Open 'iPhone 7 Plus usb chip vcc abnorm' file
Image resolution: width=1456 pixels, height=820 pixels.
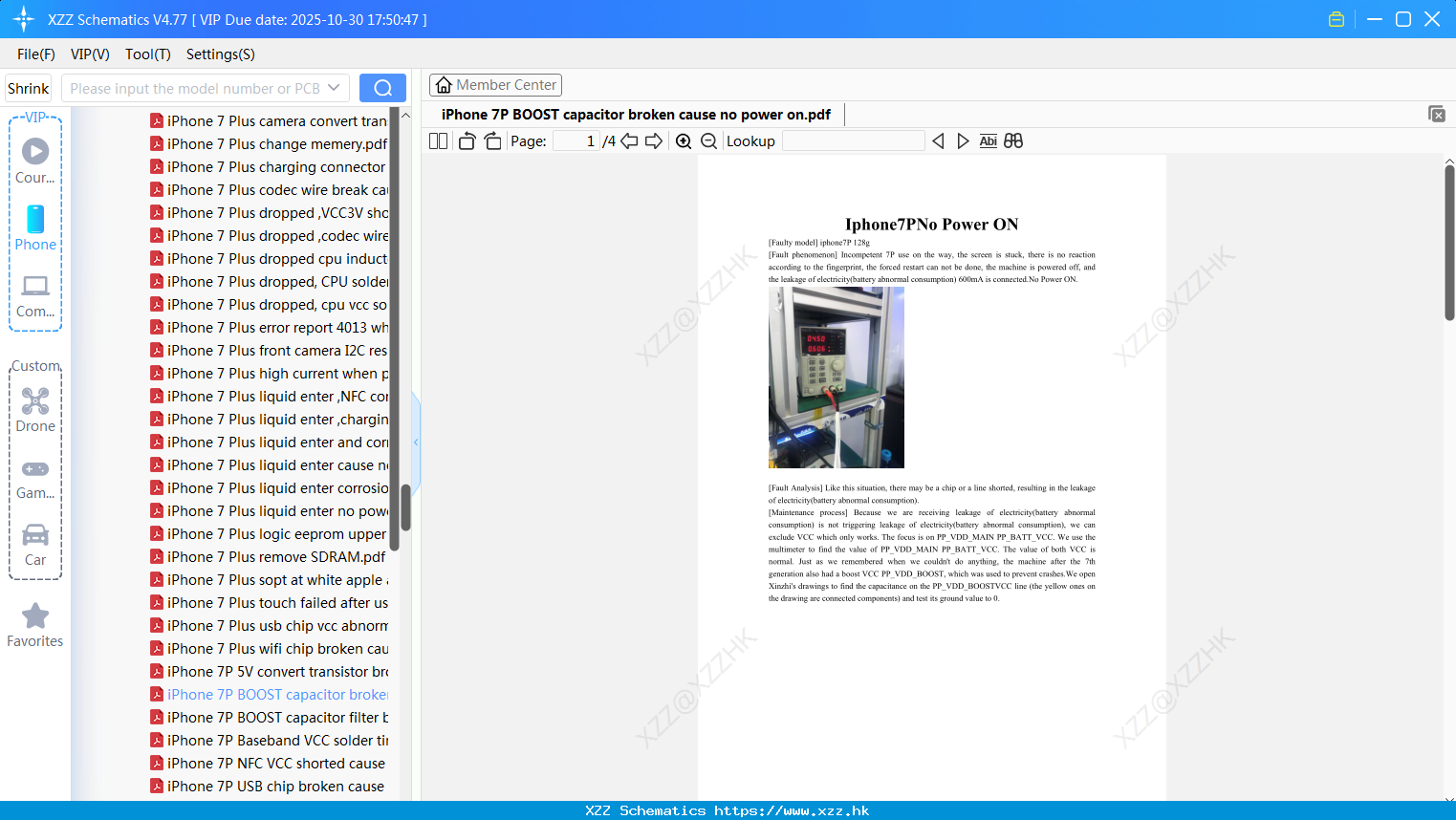[277, 625]
